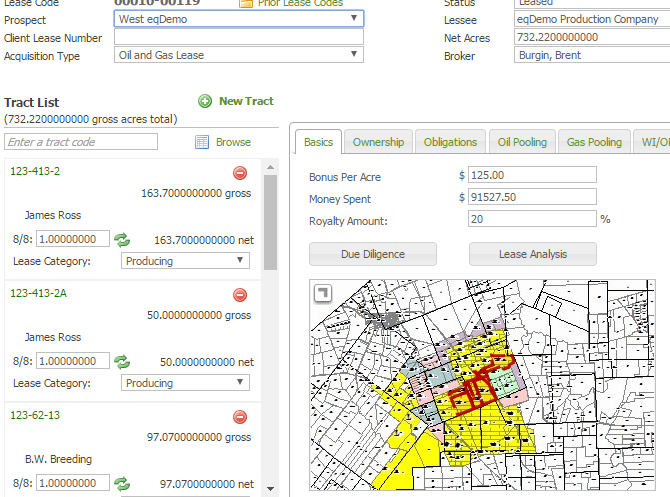Click green refresh arrows for tract 123-413-2

122,240
